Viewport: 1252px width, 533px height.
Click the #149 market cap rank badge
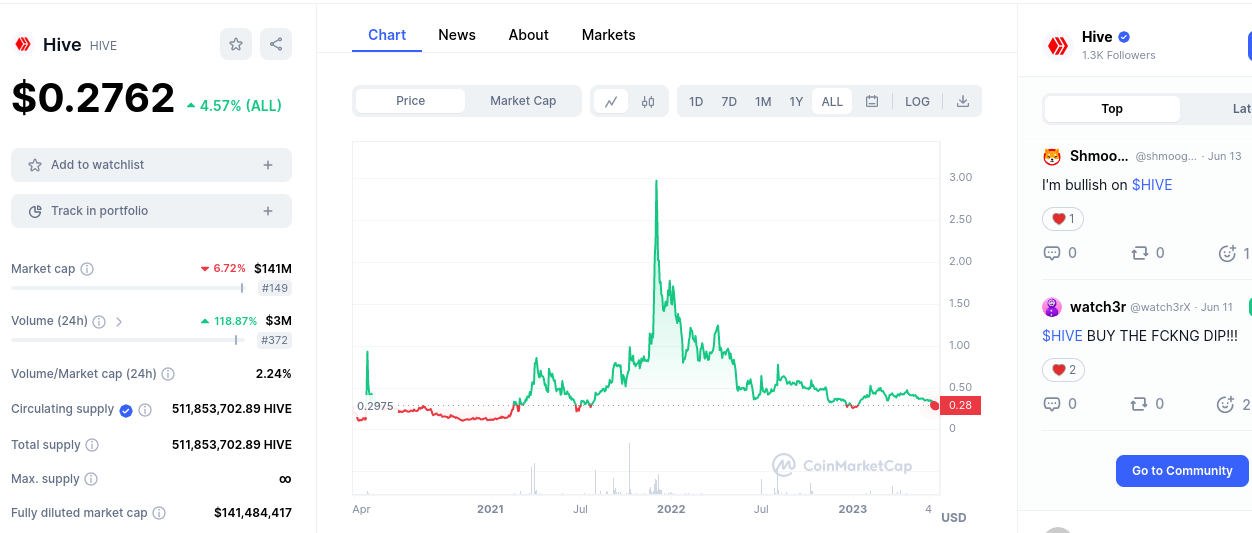[x=274, y=288]
